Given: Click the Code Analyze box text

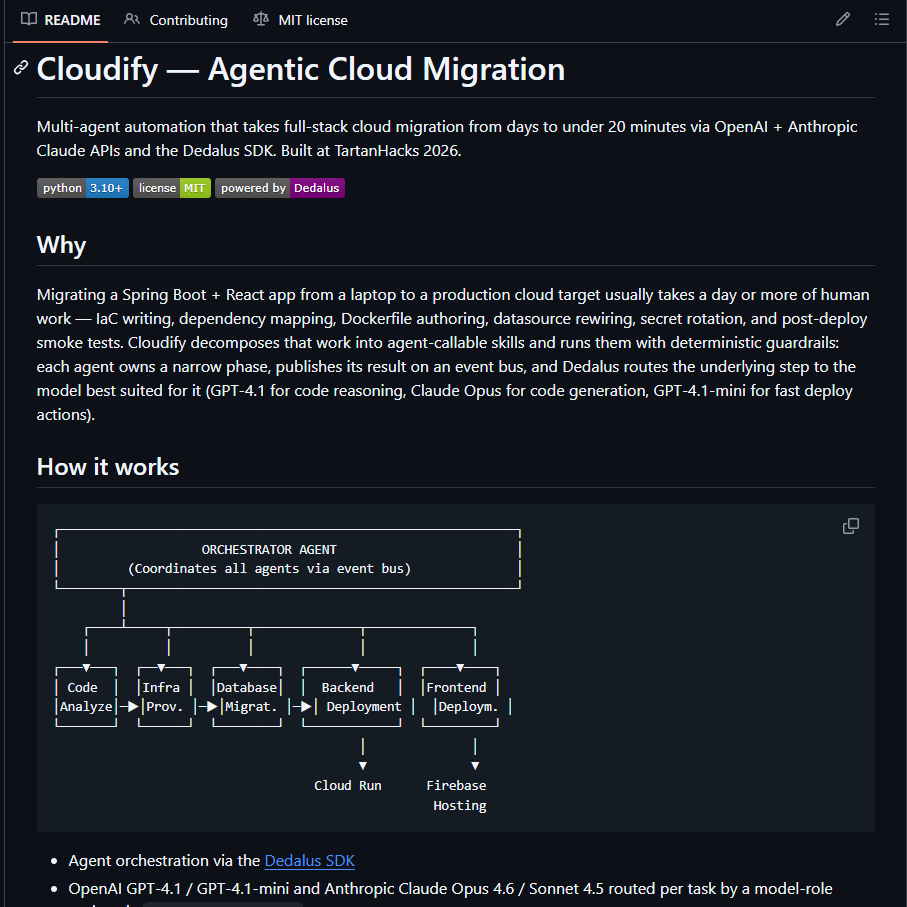Looking at the screenshot, I should [x=86, y=697].
